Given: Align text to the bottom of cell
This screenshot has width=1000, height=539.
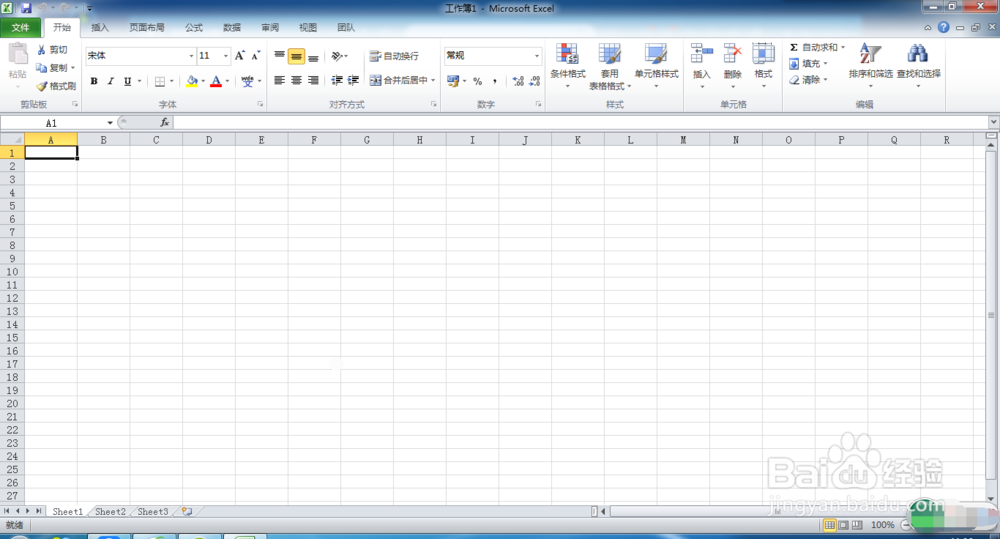Looking at the screenshot, I should (313, 56).
